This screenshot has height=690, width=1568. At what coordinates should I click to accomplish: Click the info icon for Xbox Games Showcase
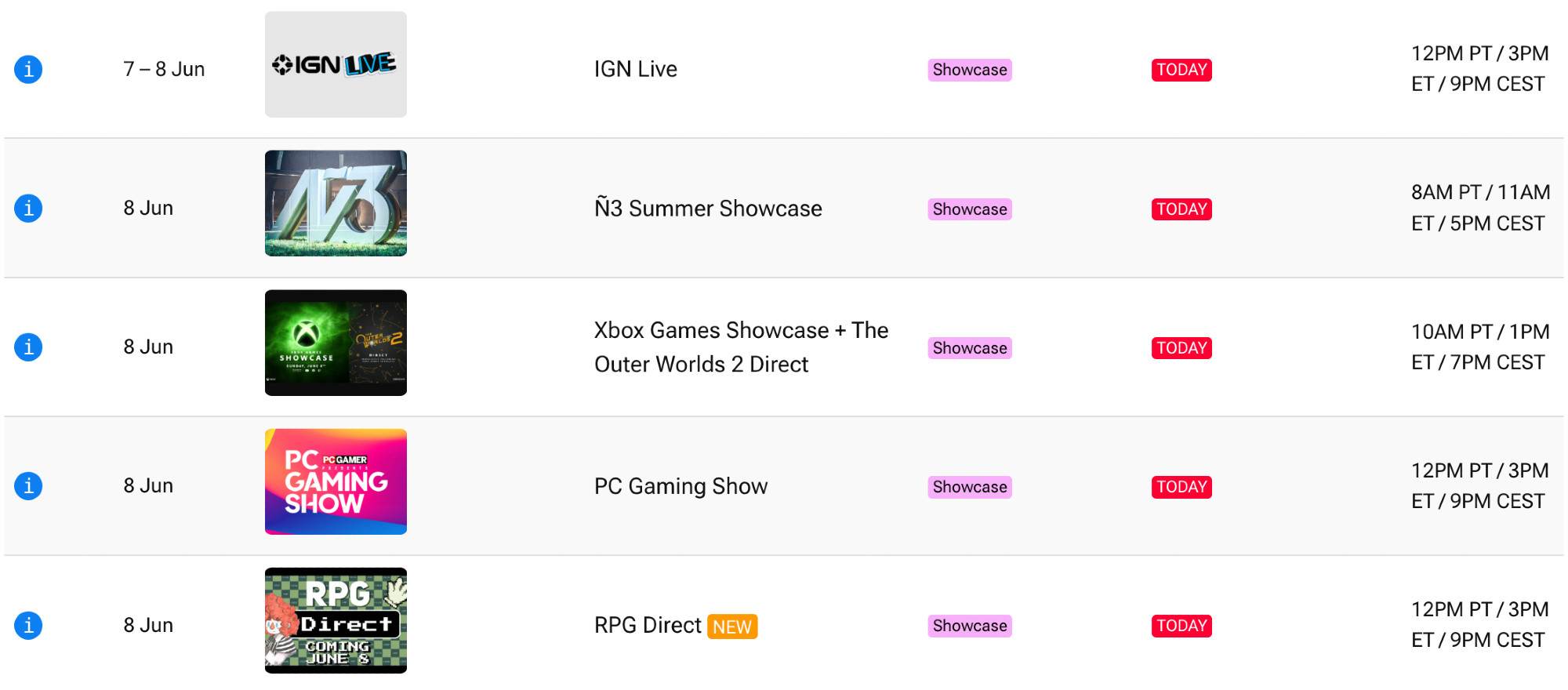(28, 347)
